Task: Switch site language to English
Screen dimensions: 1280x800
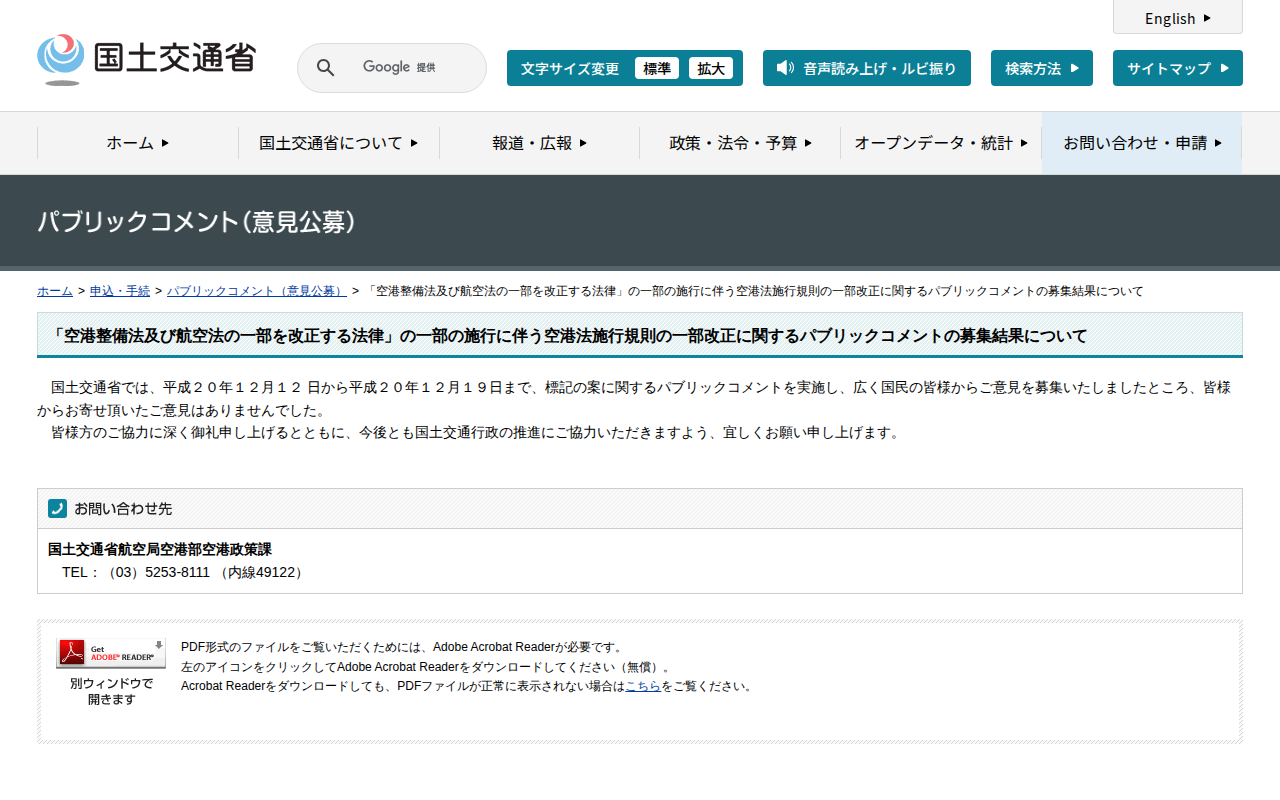Action: [x=1178, y=18]
